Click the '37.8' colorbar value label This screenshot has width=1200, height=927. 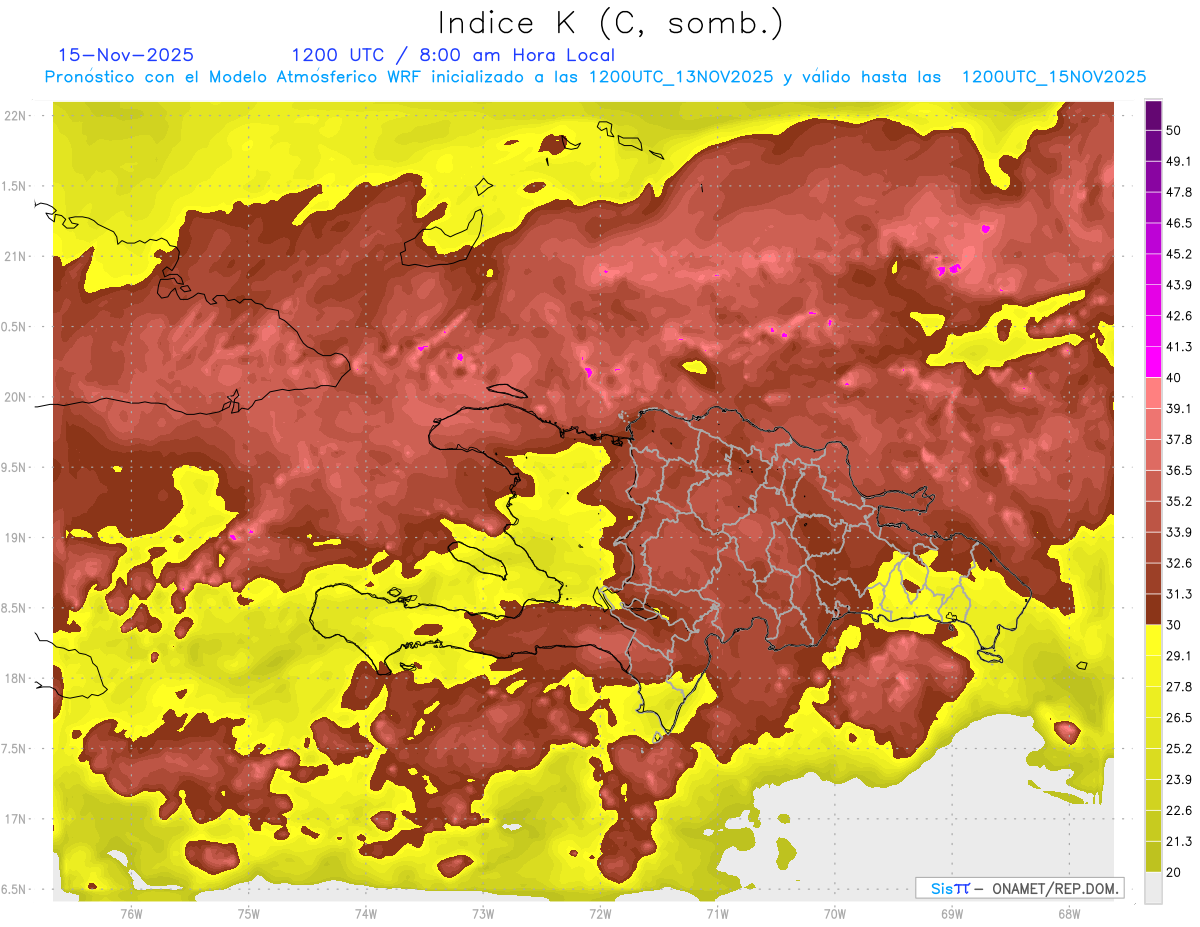(x=1179, y=440)
